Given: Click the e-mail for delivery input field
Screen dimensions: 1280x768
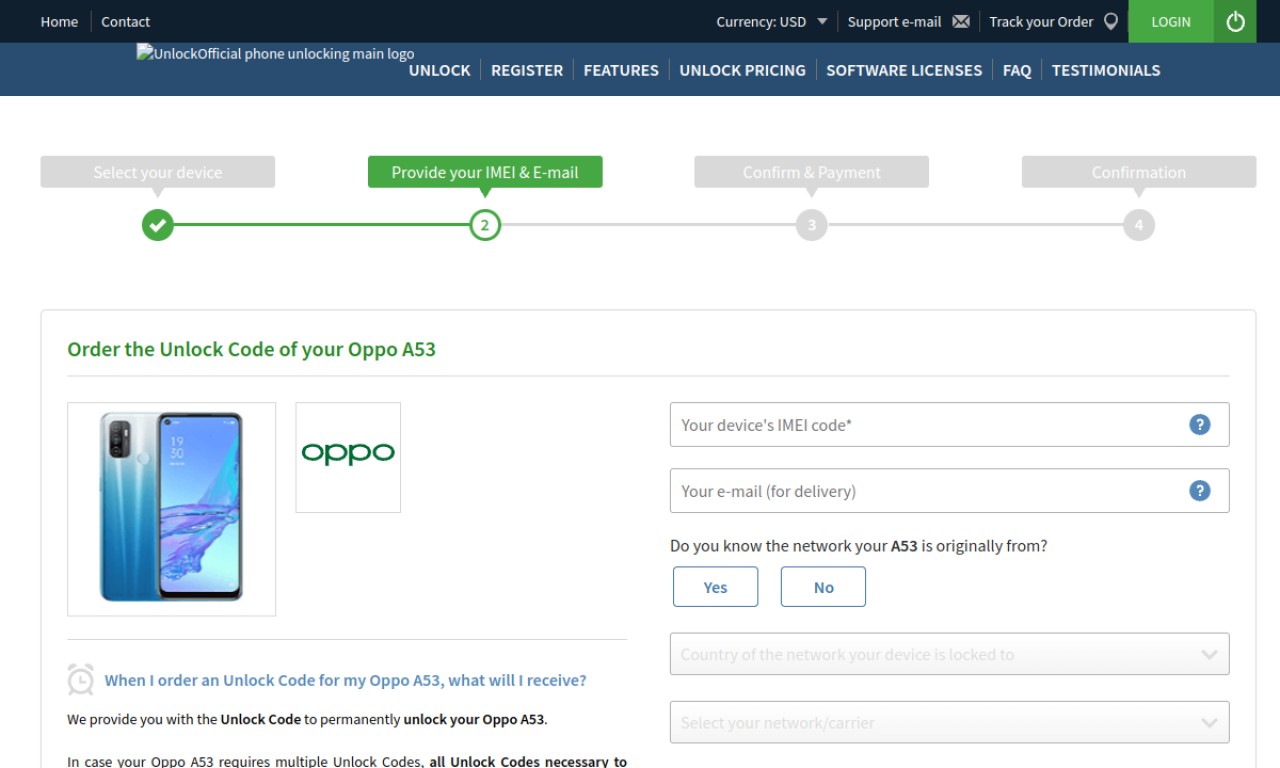Looking at the screenshot, I should (949, 491).
